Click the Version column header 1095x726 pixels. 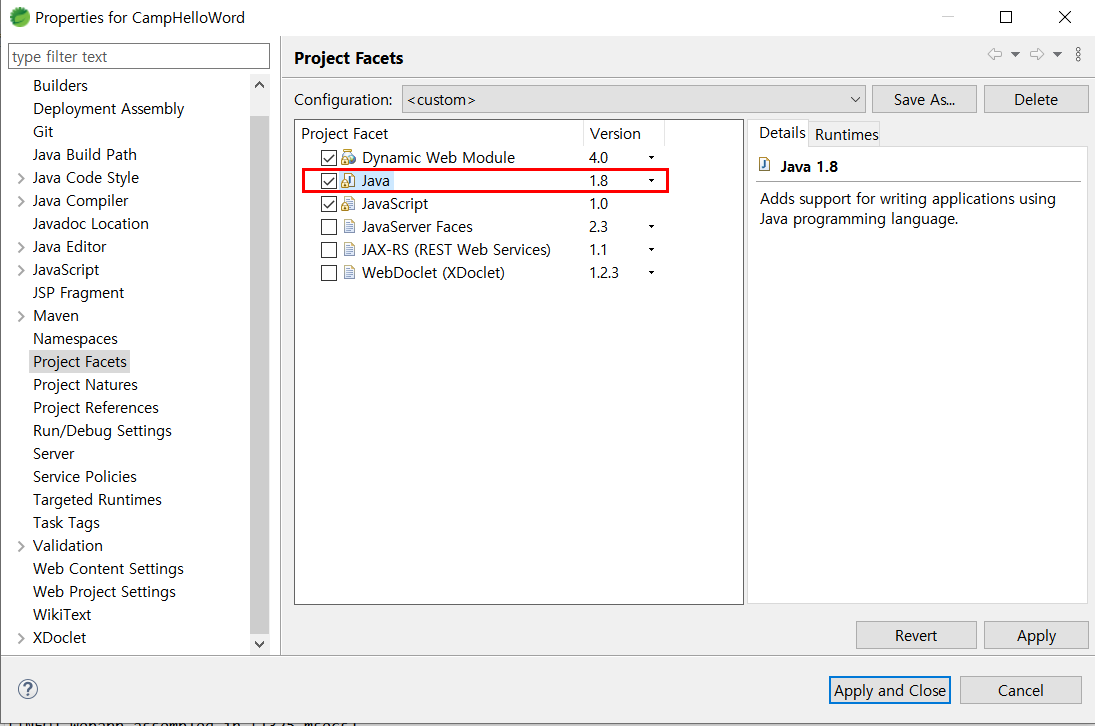coord(624,133)
